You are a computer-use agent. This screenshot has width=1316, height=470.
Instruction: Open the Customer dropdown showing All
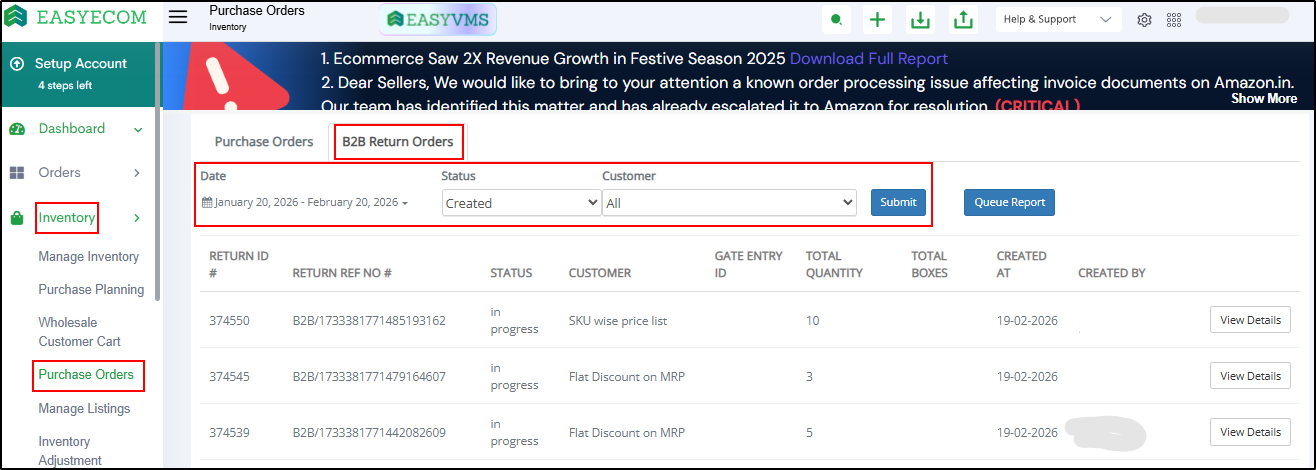(729, 203)
